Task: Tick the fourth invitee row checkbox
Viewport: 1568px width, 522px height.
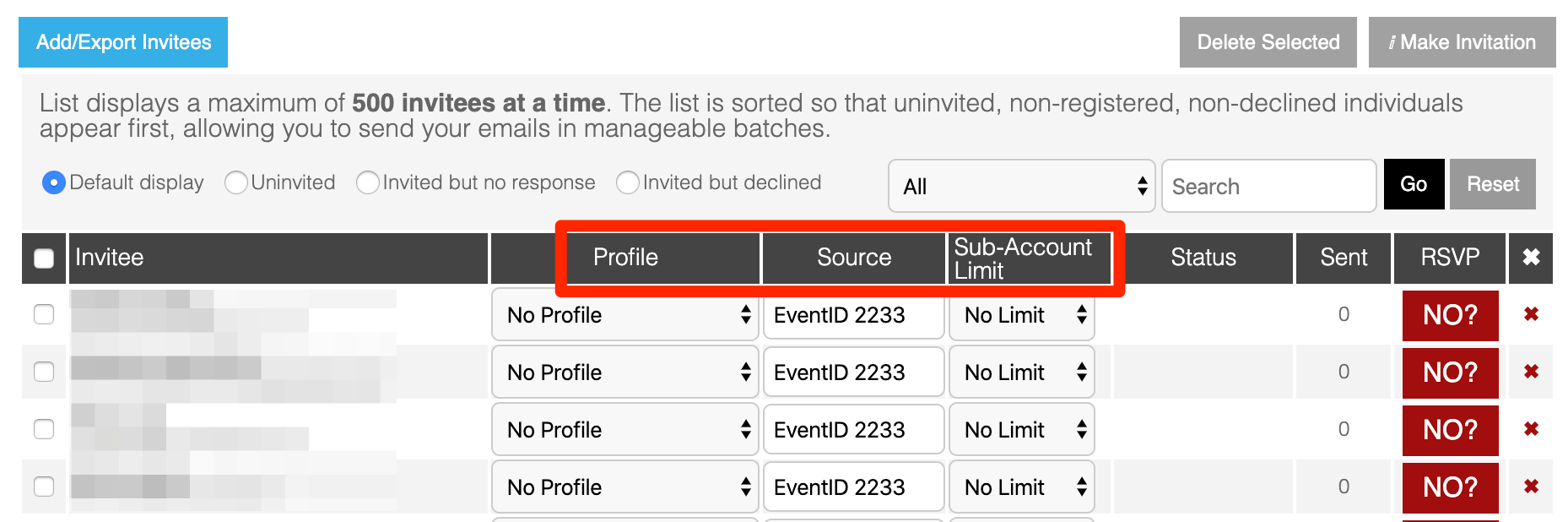Action: pos(44,487)
